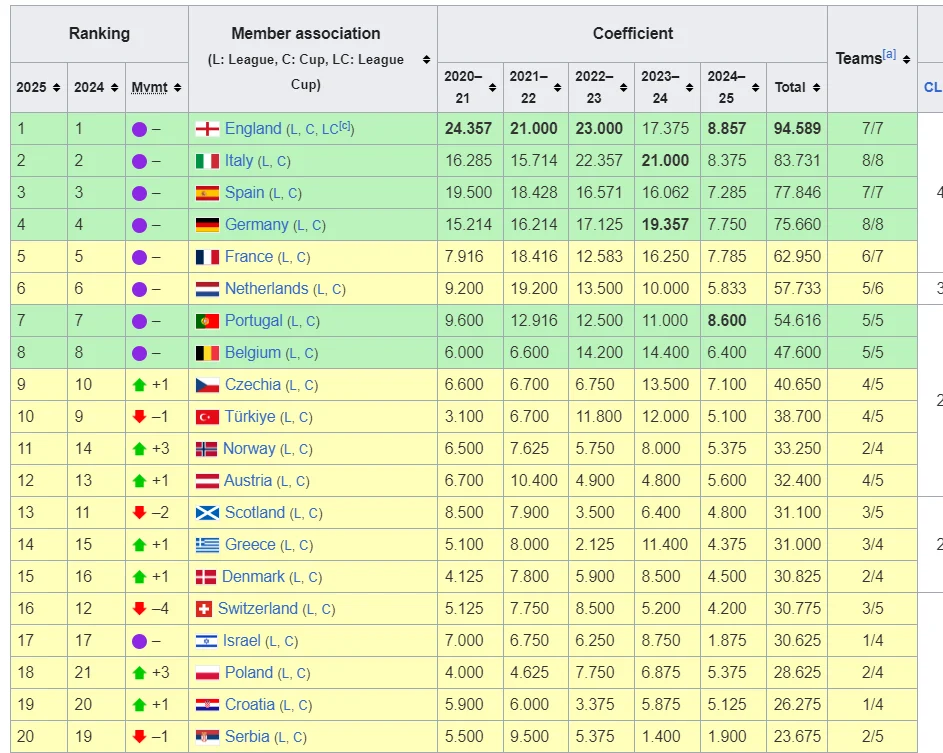Click the Scotland flag icon

207,513
